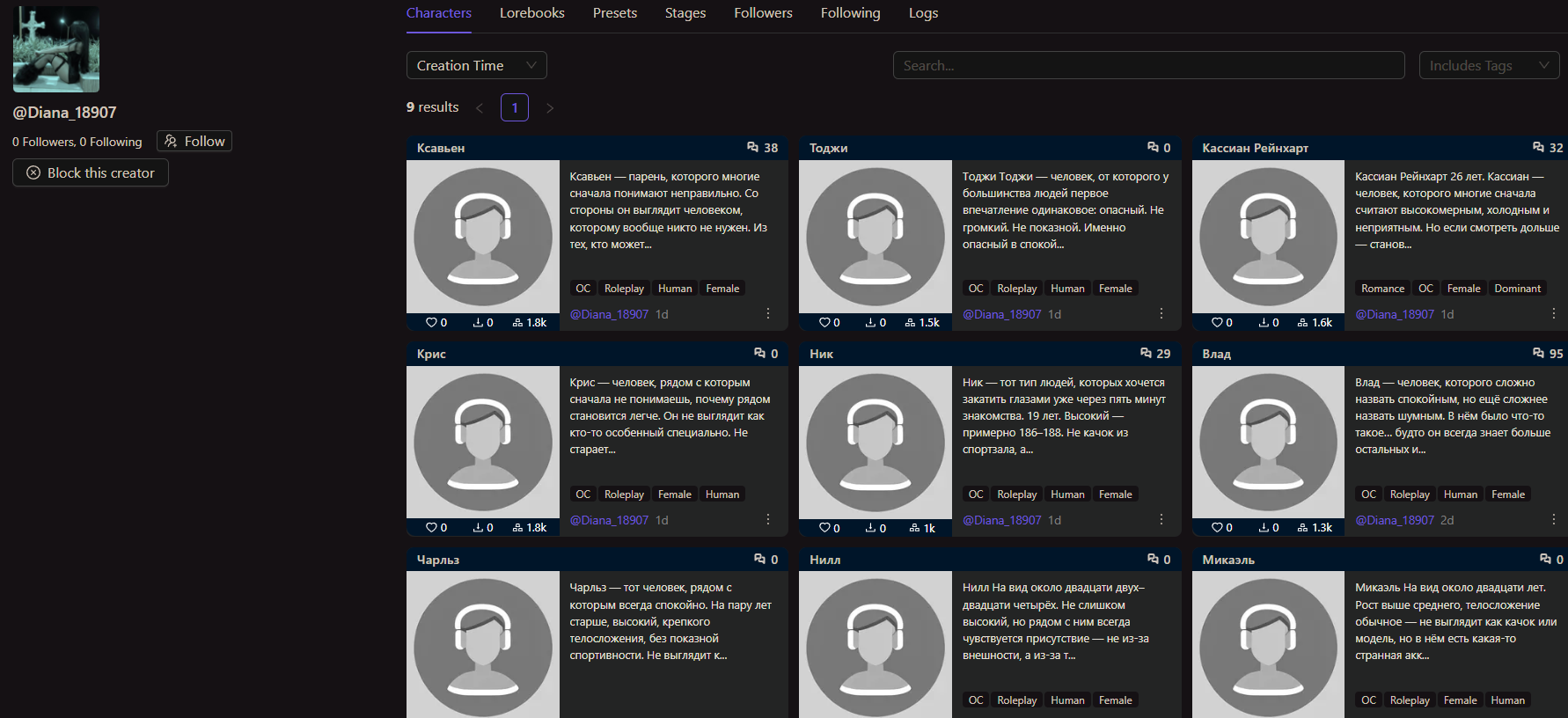1568x718 pixels.
Task: Like the Влад character with the heart icon
Action: coord(1217,527)
